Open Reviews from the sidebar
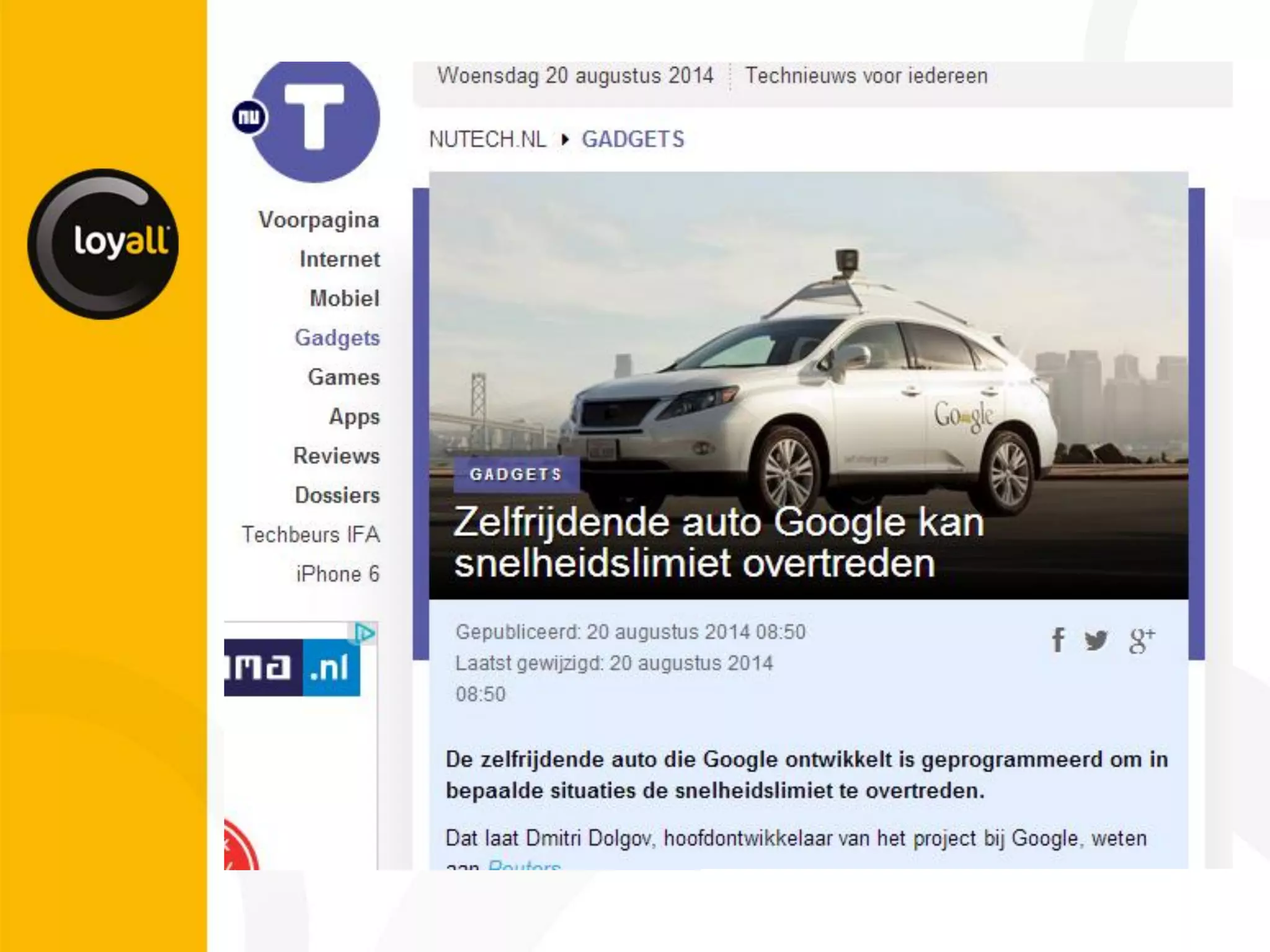 (x=336, y=456)
